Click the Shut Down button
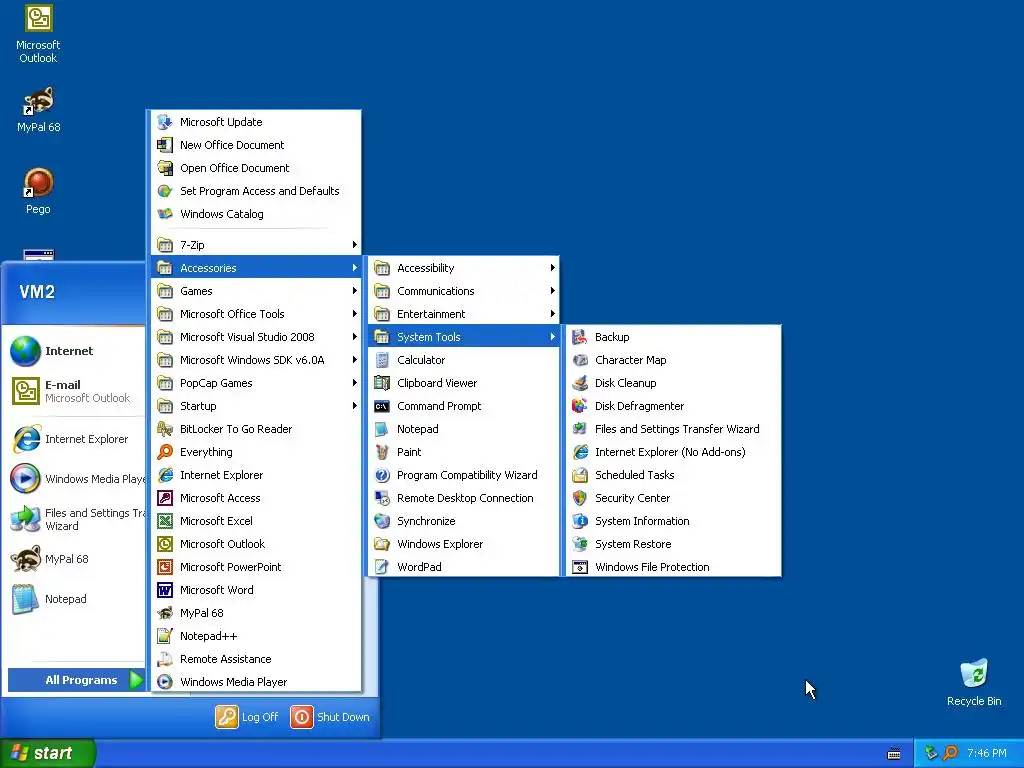Viewport: 1024px width, 768px height. tap(330, 716)
